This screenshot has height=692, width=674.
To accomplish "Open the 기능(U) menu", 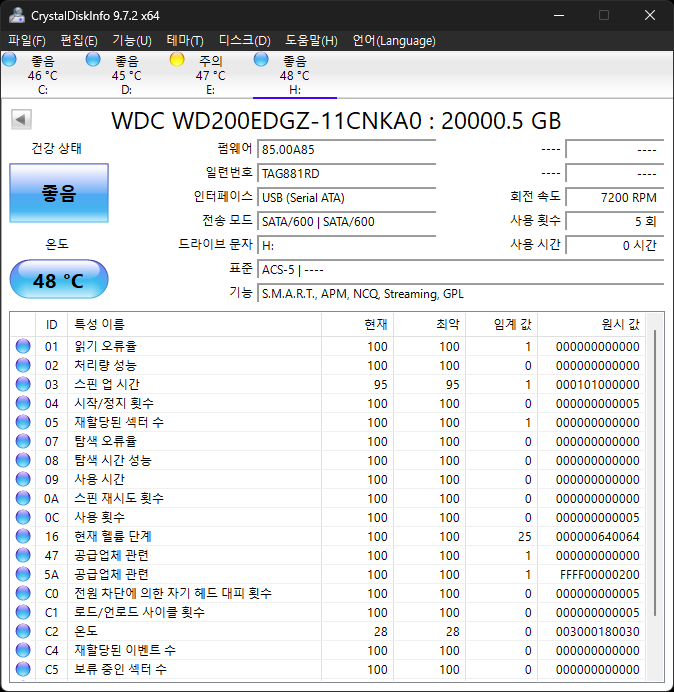I will click(132, 41).
